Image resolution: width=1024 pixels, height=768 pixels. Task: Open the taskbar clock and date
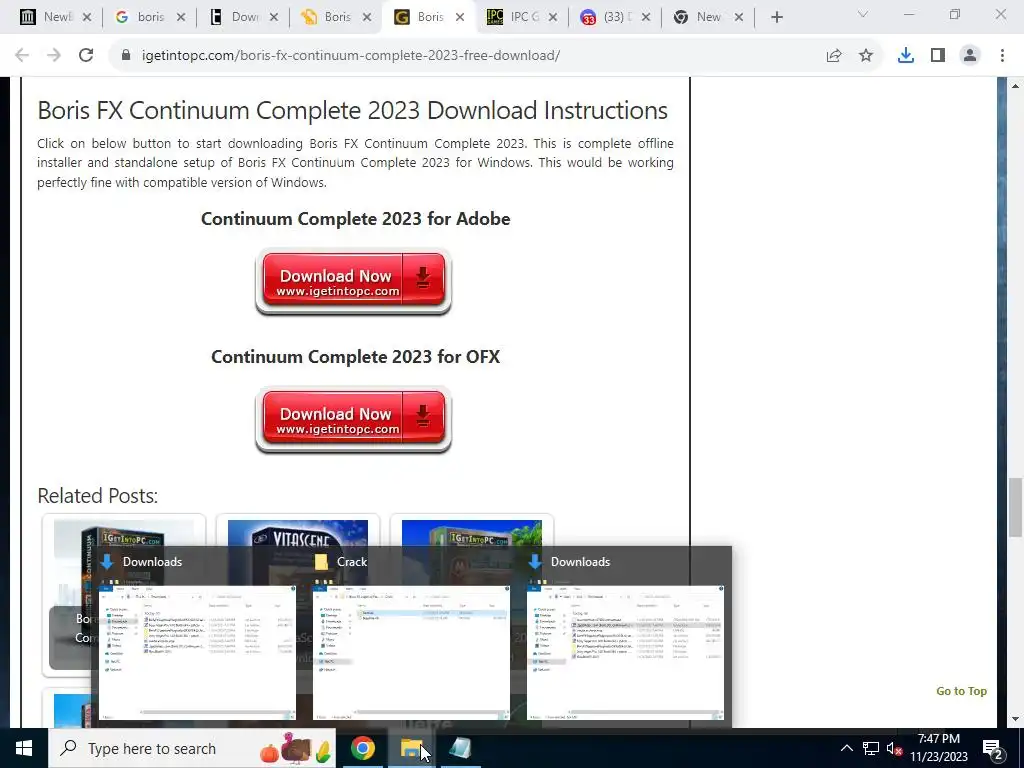[x=939, y=748]
